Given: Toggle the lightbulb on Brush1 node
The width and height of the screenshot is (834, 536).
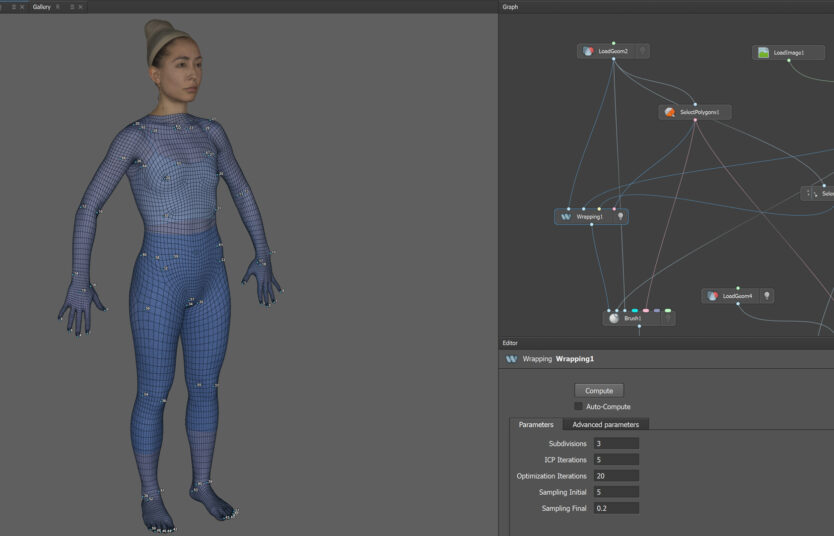Looking at the screenshot, I should [x=667, y=318].
